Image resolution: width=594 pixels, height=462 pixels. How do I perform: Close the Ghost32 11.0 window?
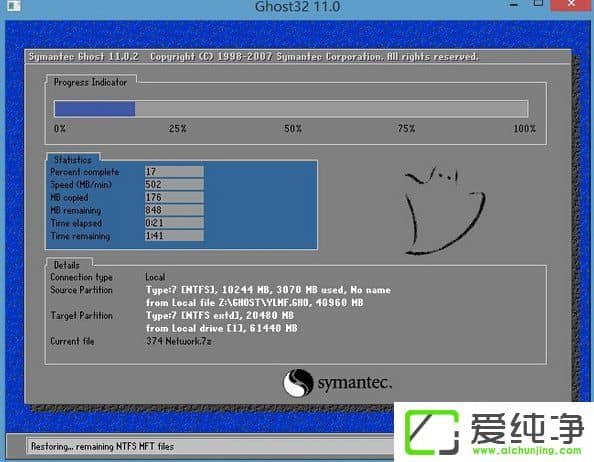(572, 4)
